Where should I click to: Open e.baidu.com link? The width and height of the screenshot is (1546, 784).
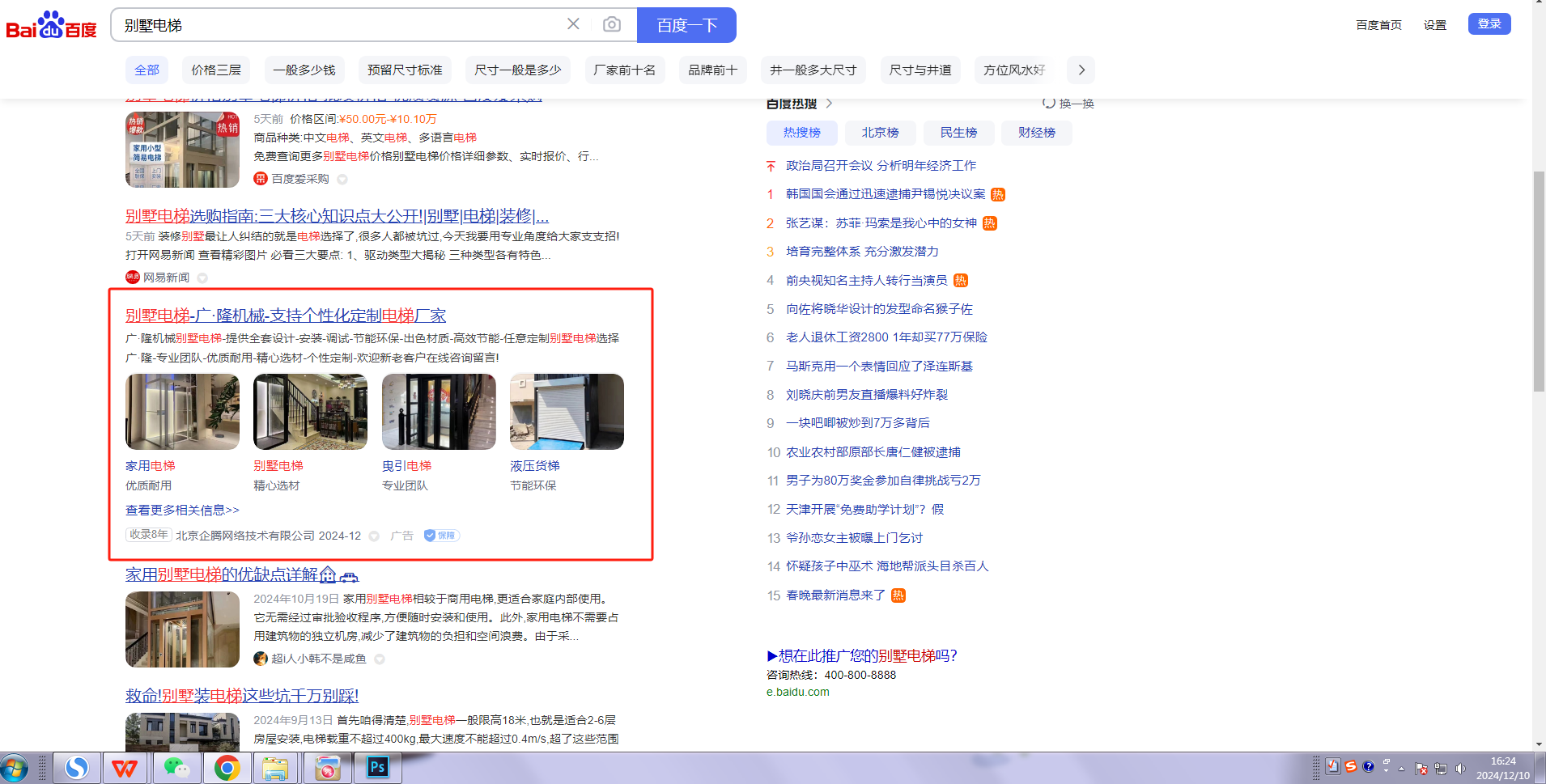coord(797,693)
